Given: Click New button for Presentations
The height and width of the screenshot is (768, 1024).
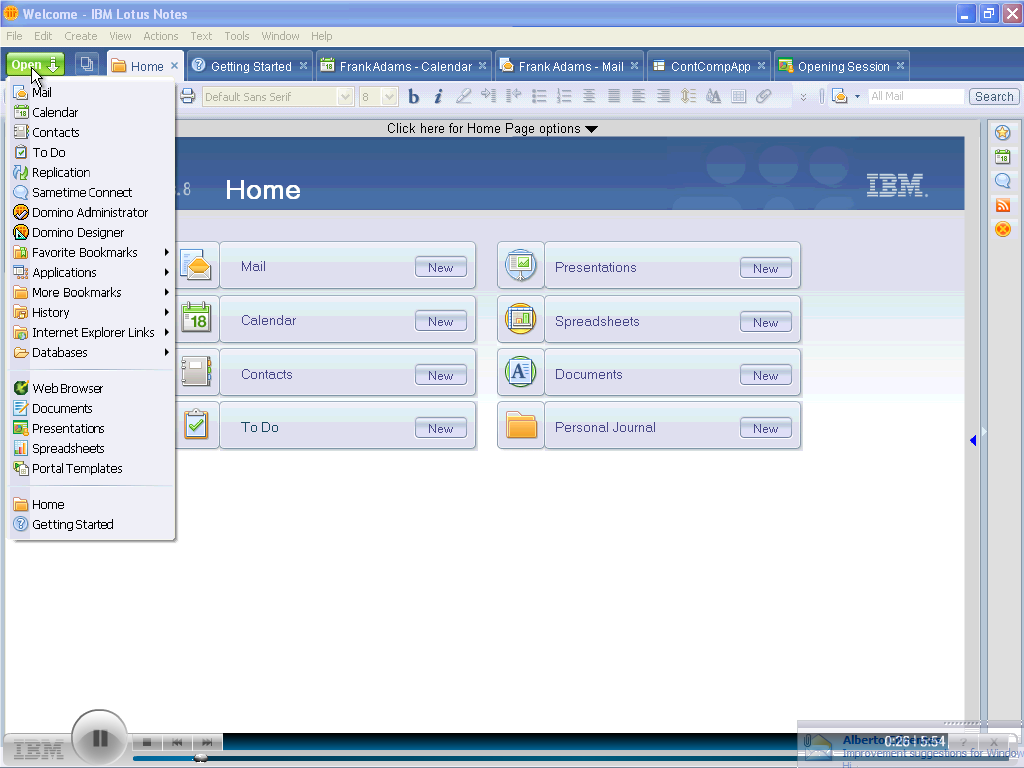Looking at the screenshot, I should coord(765,268).
